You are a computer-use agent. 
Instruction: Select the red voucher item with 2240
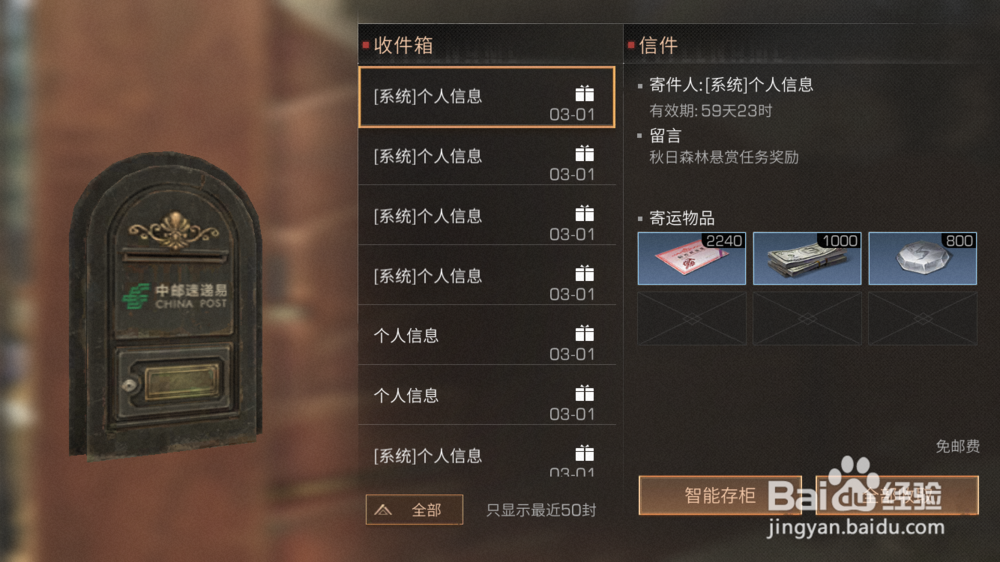(691, 258)
